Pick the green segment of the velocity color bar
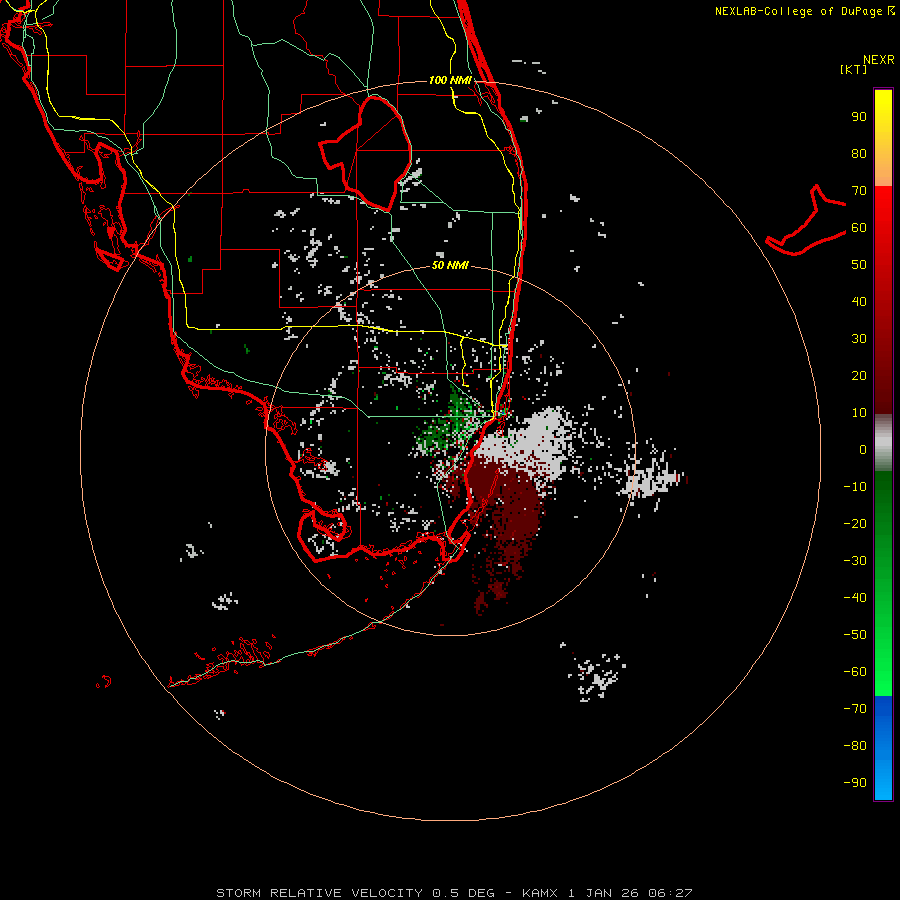This screenshot has width=900, height=900. pos(883,584)
